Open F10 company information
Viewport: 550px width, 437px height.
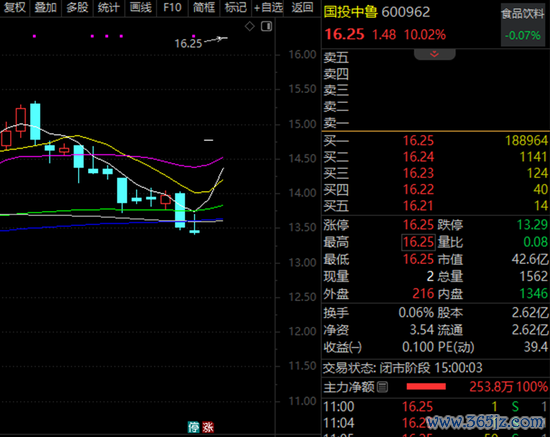(172, 7)
